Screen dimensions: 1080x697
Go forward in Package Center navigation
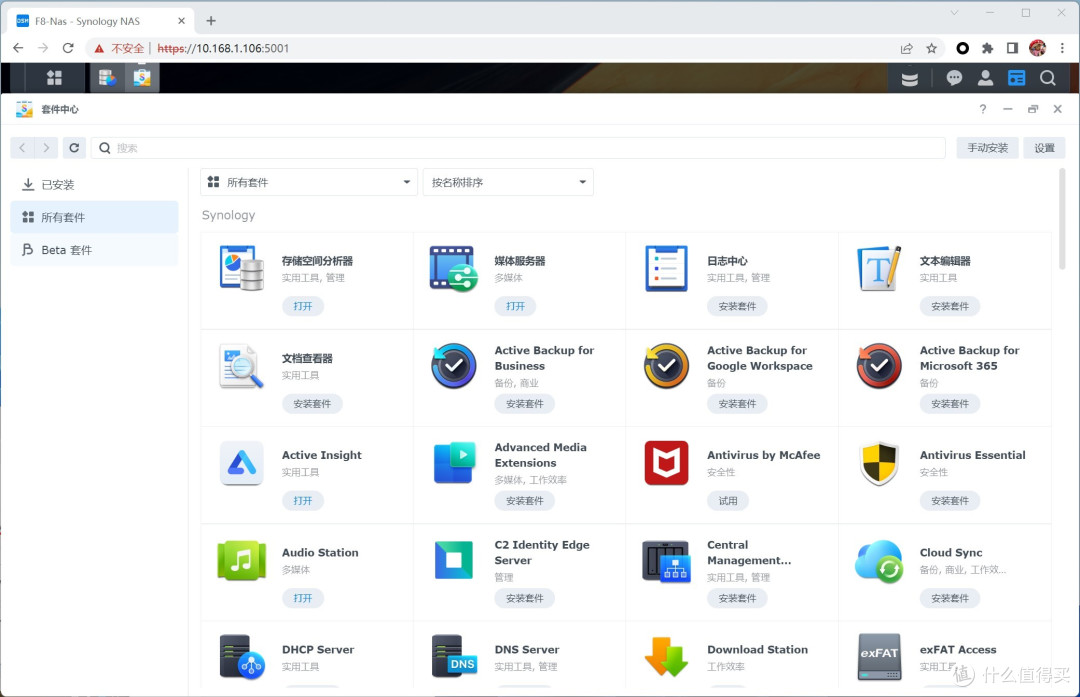coord(45,147)
